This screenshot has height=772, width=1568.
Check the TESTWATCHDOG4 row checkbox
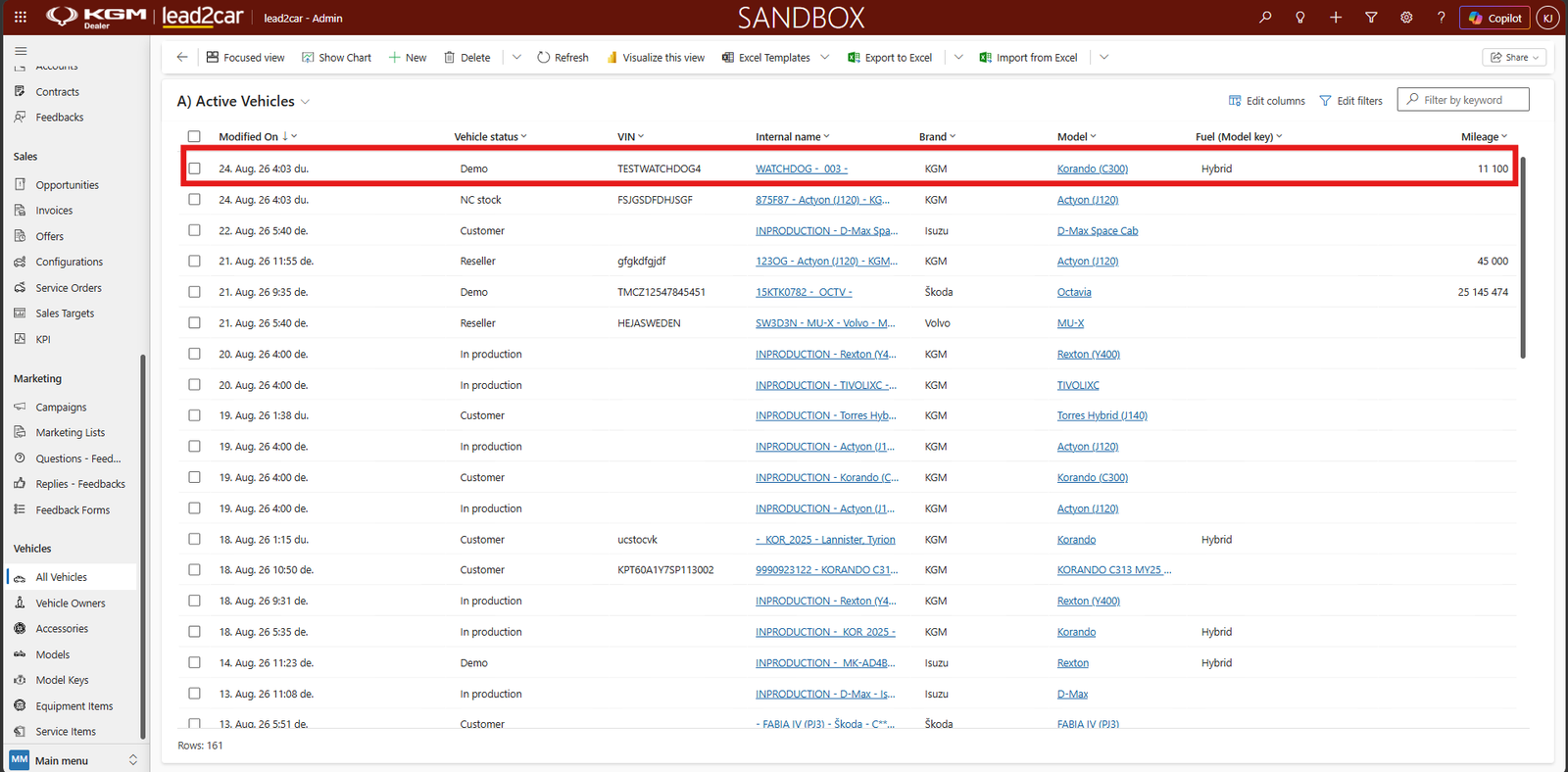pos(194,169)
